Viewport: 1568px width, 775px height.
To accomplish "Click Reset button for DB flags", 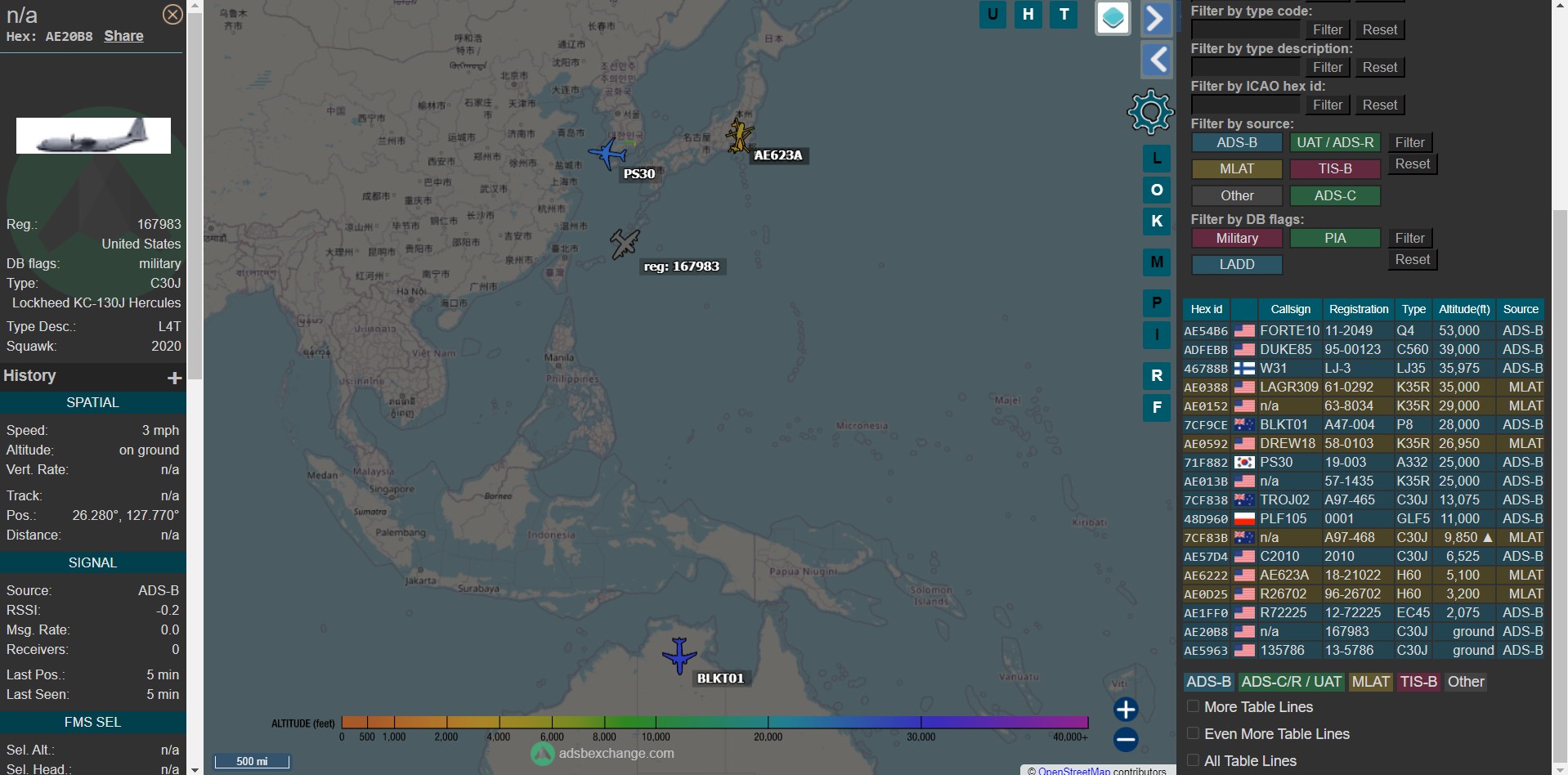I will coord(1413,259).
